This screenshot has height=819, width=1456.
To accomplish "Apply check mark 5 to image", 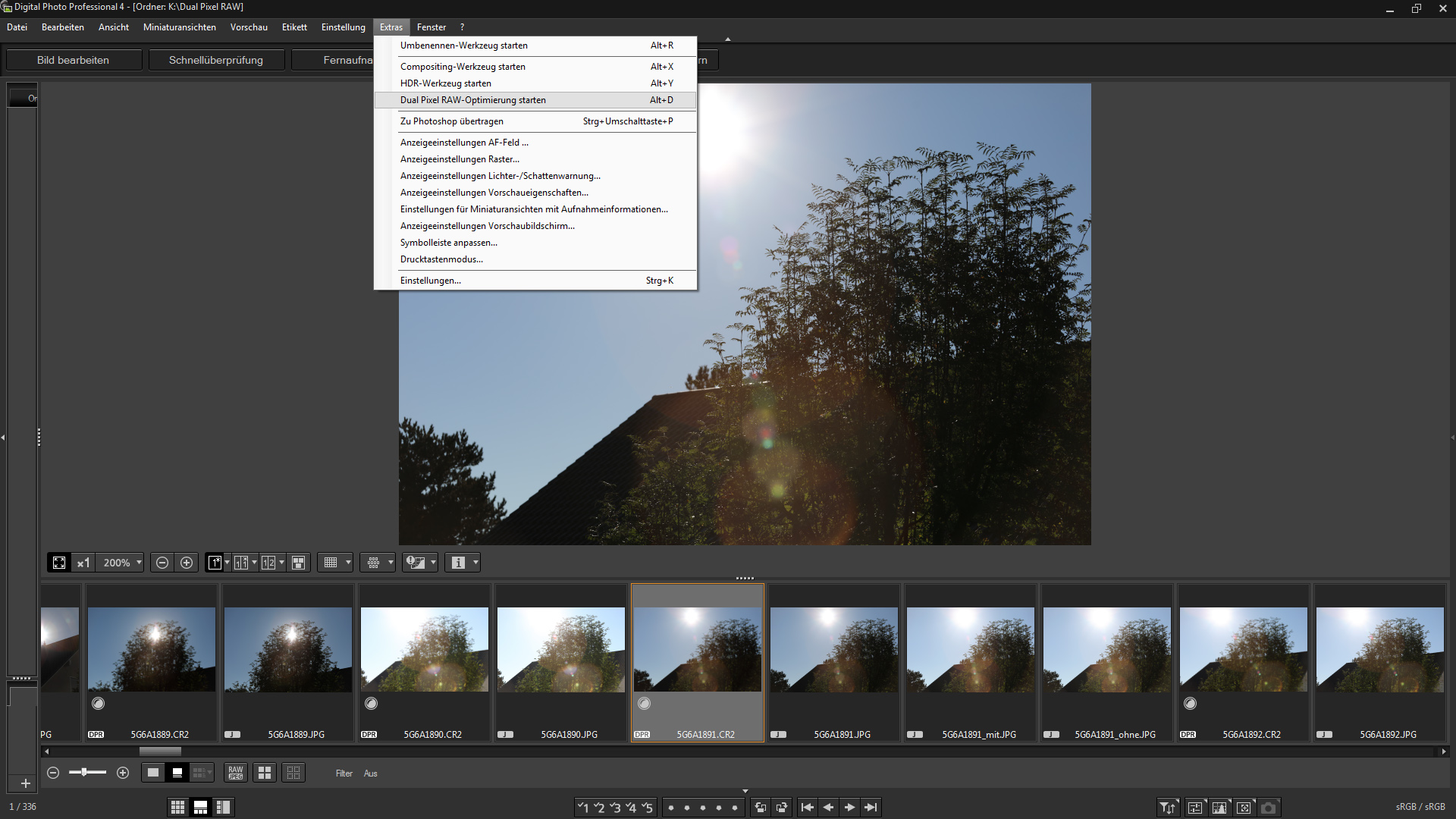I will [x=647, y=808].
